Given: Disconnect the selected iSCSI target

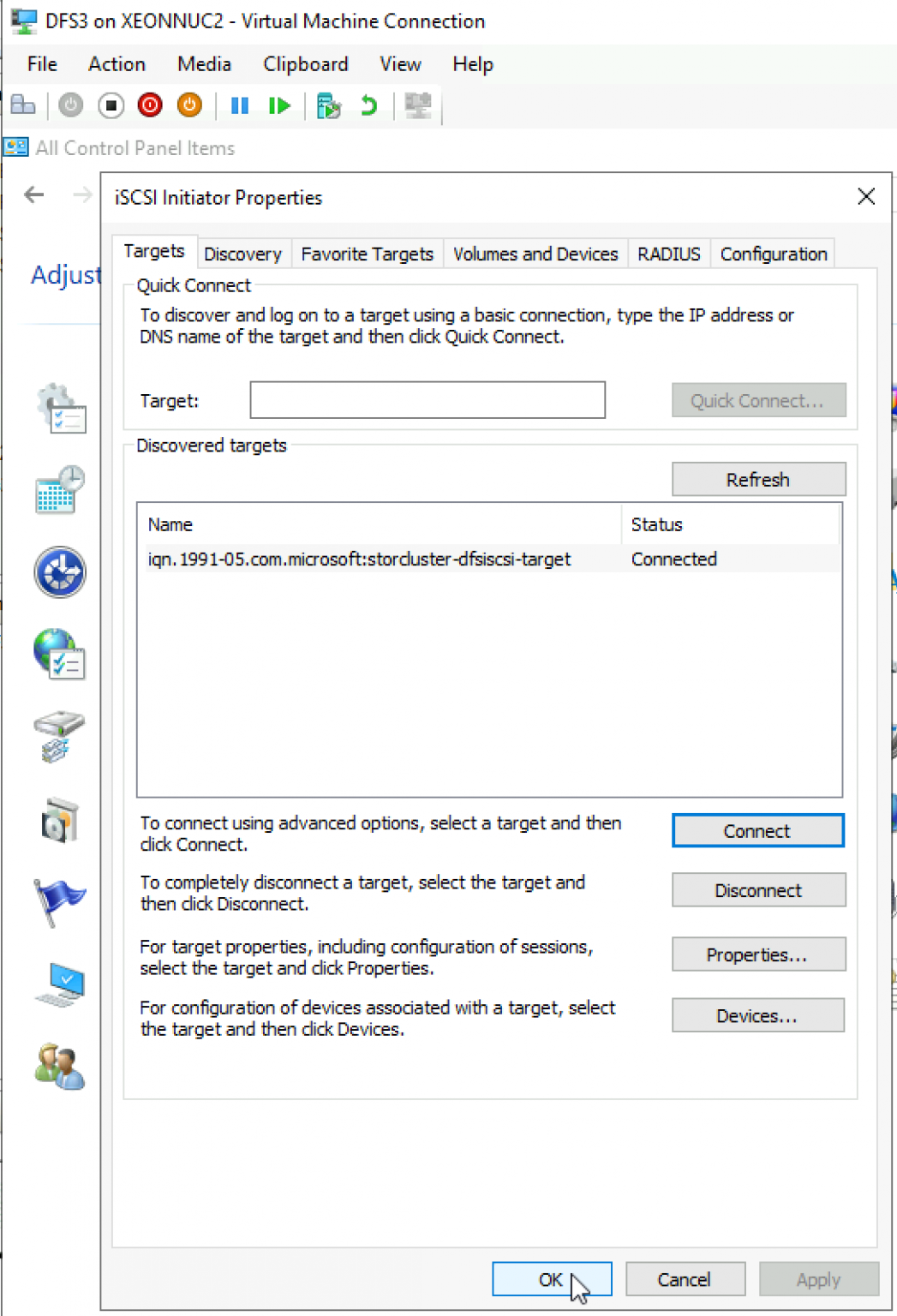Looking at the screenshot, I should (x=757, y=889).
